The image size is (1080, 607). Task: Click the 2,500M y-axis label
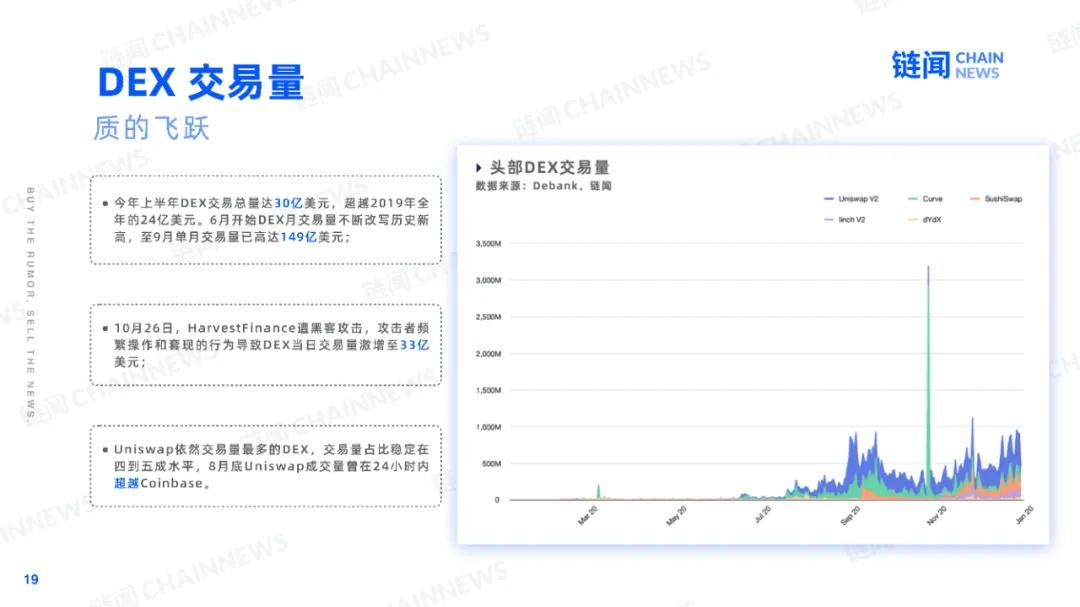(x=488, y=317)
